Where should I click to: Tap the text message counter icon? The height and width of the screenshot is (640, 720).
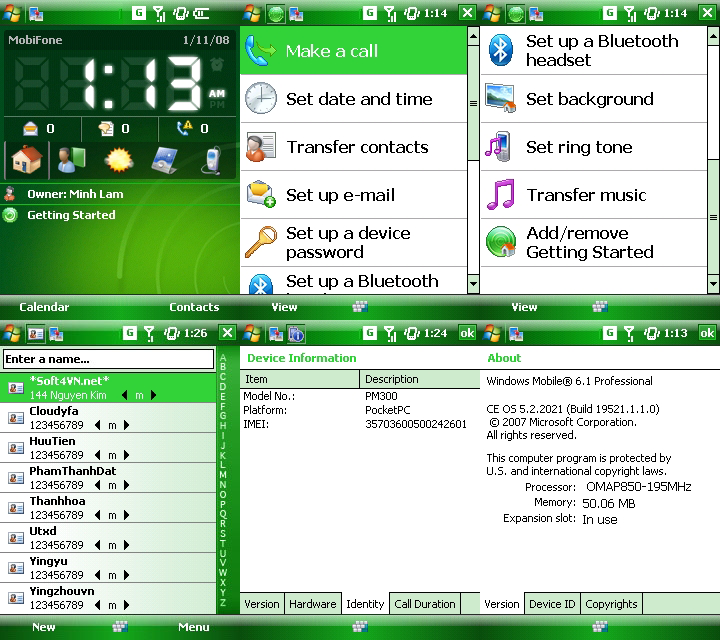tap(107, 129)
